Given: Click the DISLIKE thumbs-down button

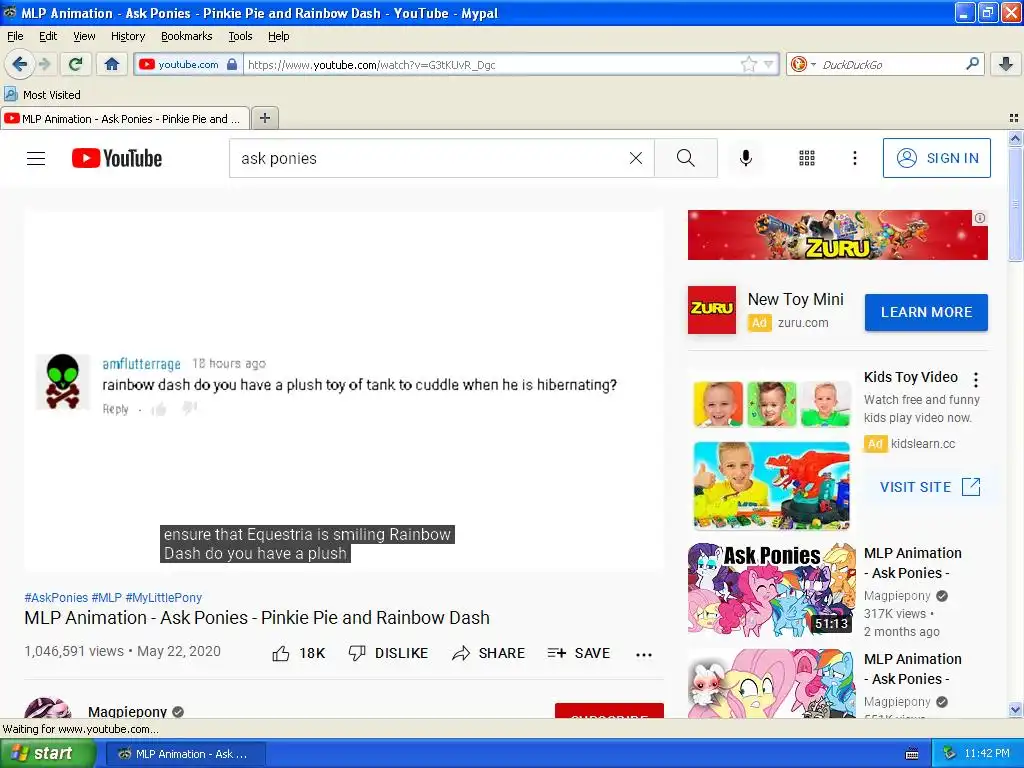Looking at the screenshot, I should (x=389, y=653).
